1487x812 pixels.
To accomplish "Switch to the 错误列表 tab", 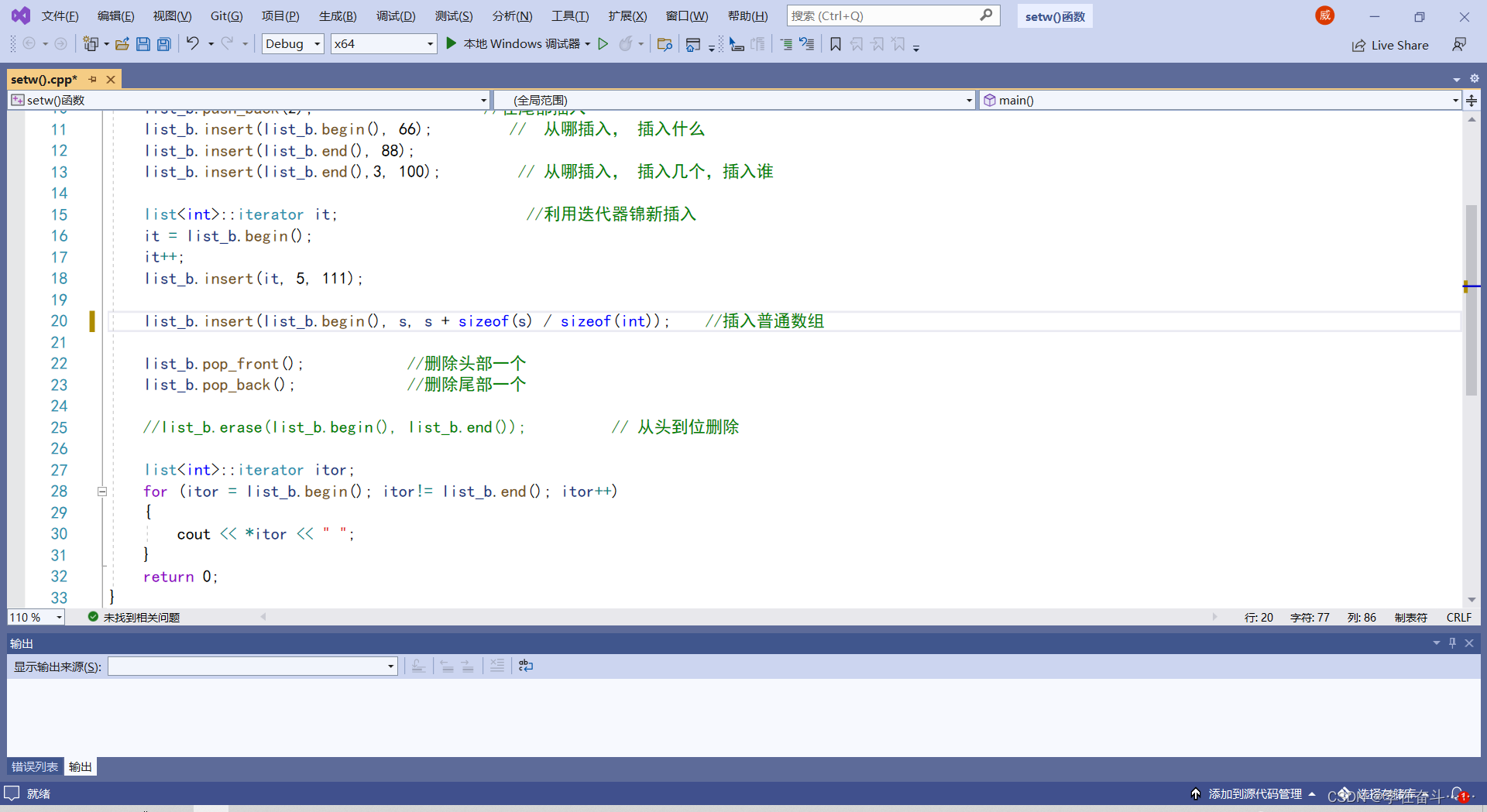I will (35, 766).
